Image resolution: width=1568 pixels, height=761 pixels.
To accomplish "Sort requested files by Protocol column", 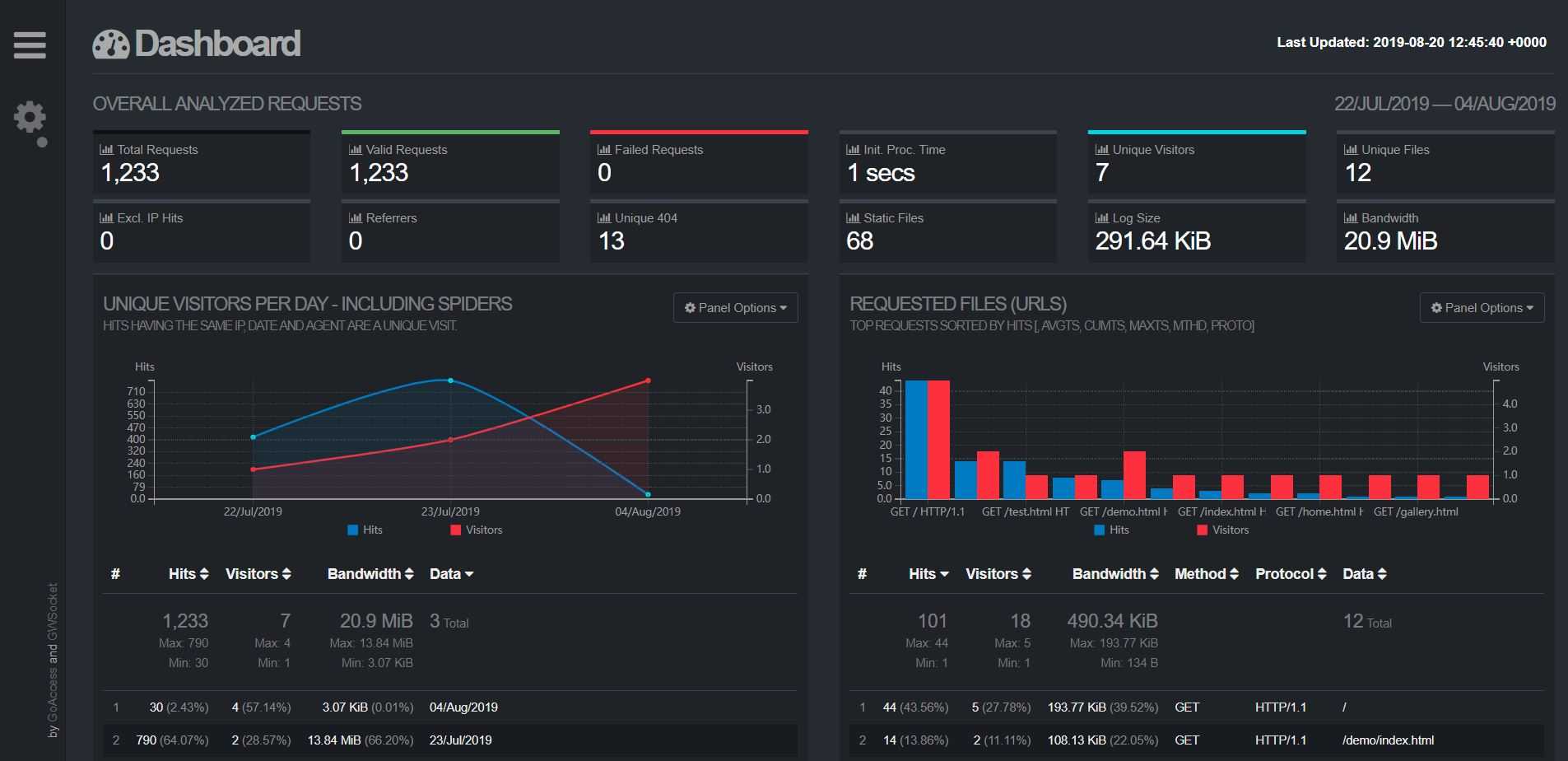I will [x=1291, y=574].
